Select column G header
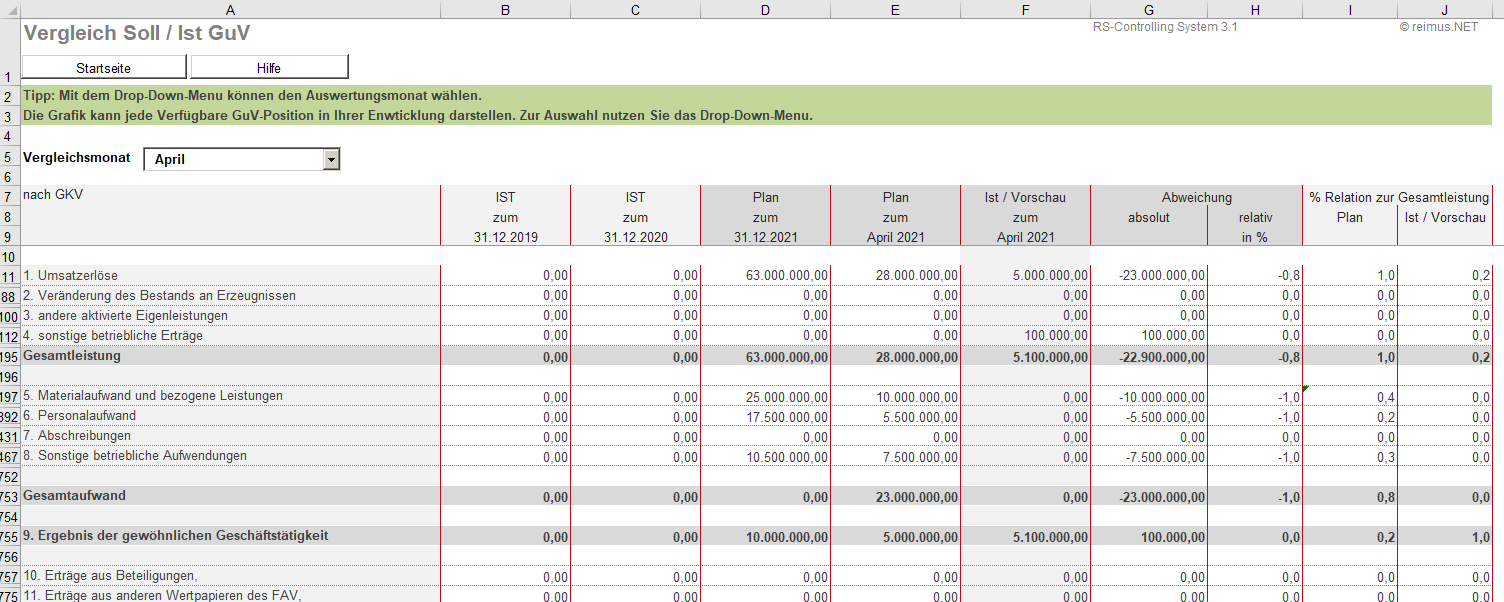The width and height of the screenshot is (1504, 602). pos(1148,10)
